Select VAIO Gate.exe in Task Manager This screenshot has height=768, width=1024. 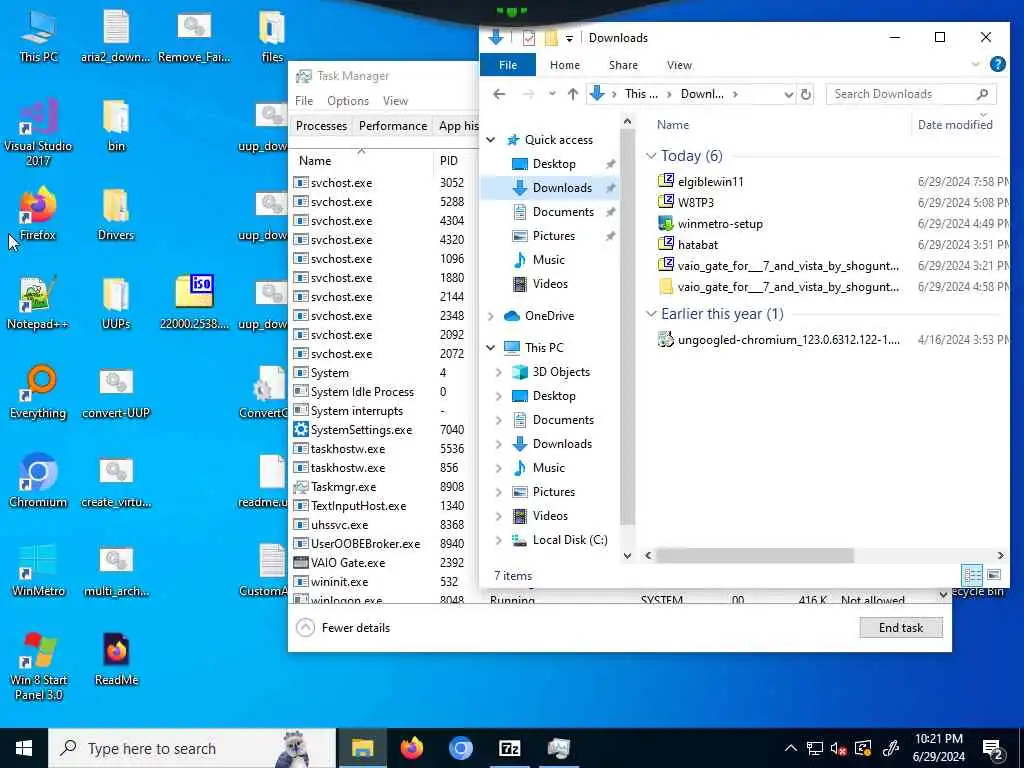click(347, 563)
